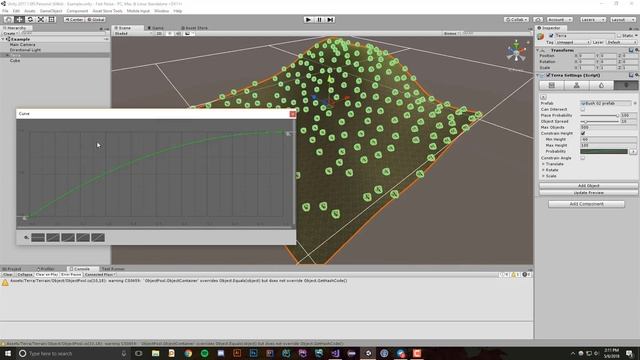Open the Account dropdown
The width and height of the screenshot is (640, 360).
pyautogui.click(x=560, y=20)
